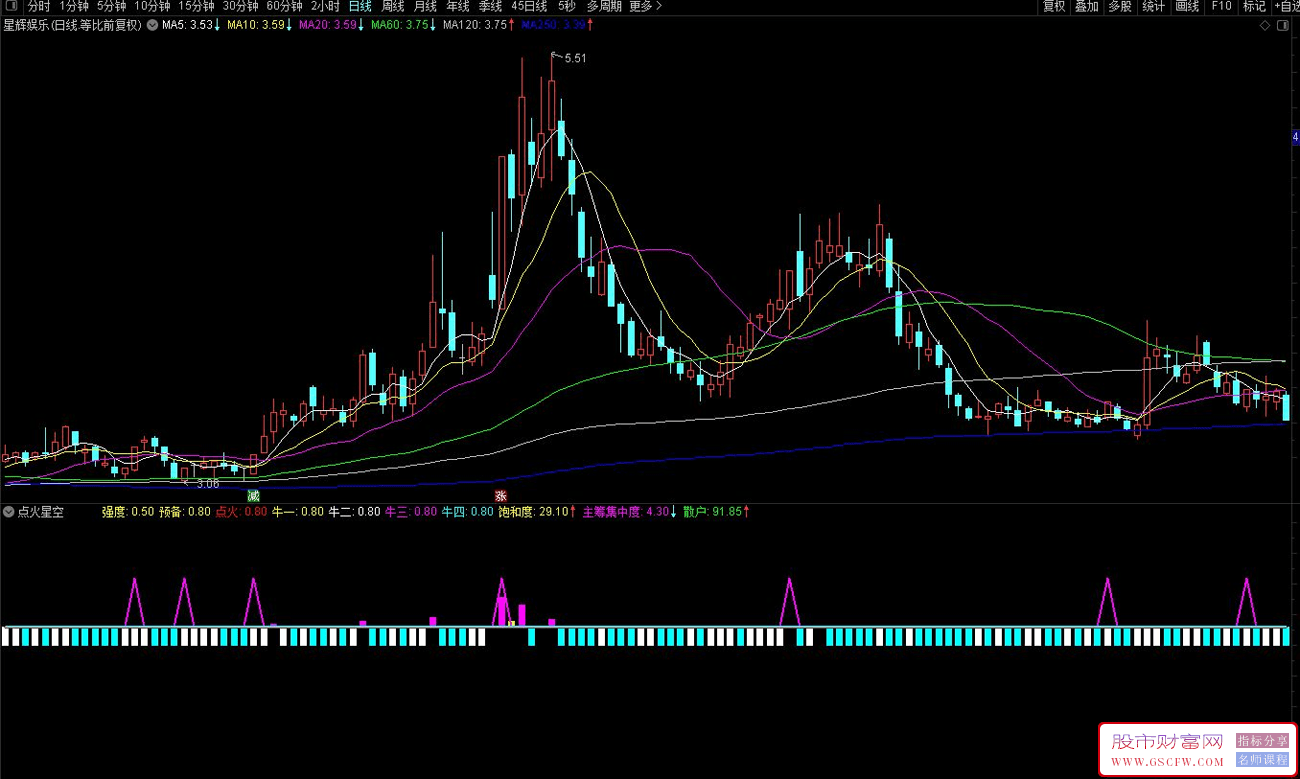This screenshot has height=779, width=1300.
Task: Select the 10分钟 period tab
Action: [152, 6]
